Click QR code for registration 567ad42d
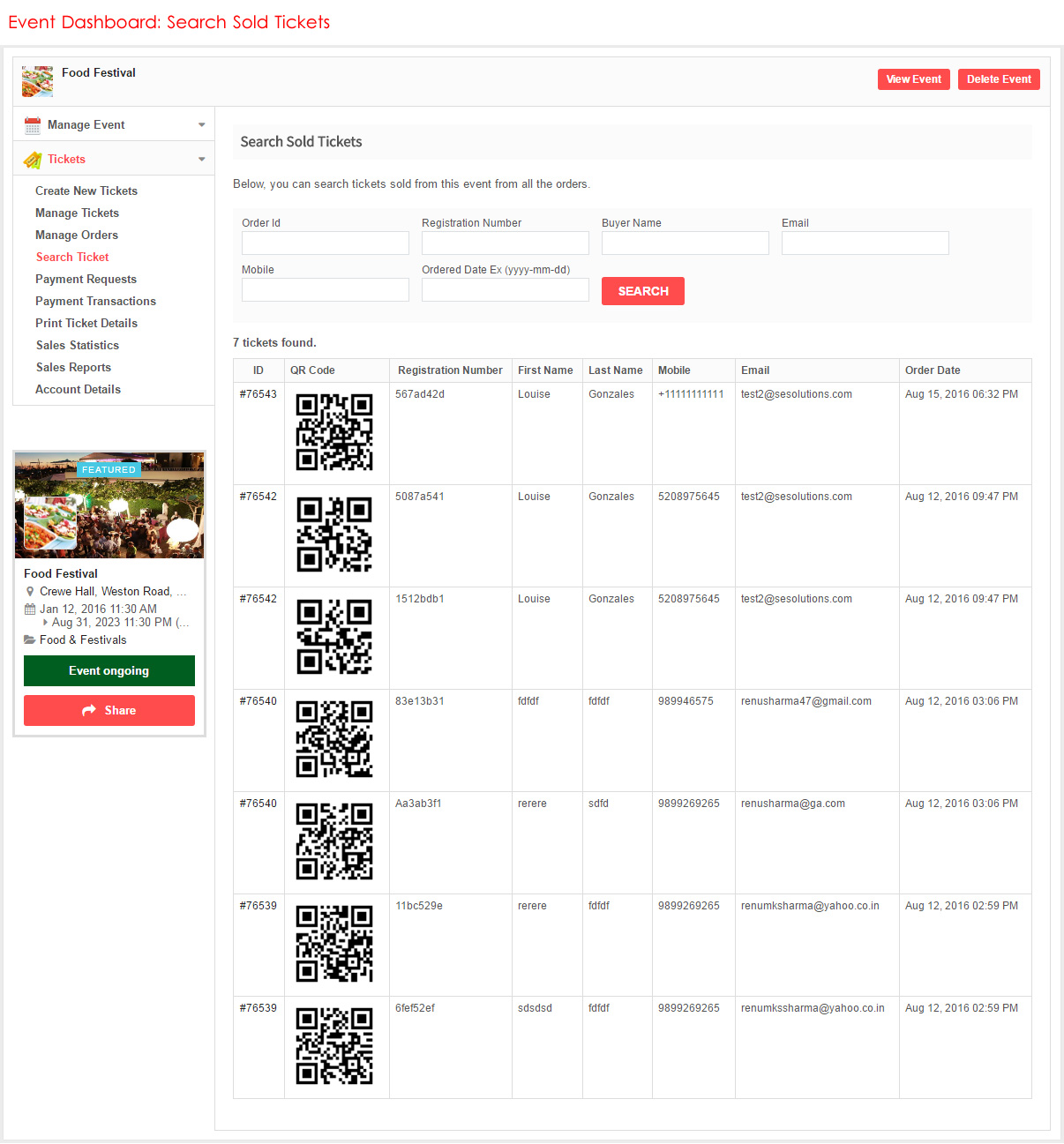This screenshot has height=1144, width=1064. 334,432
